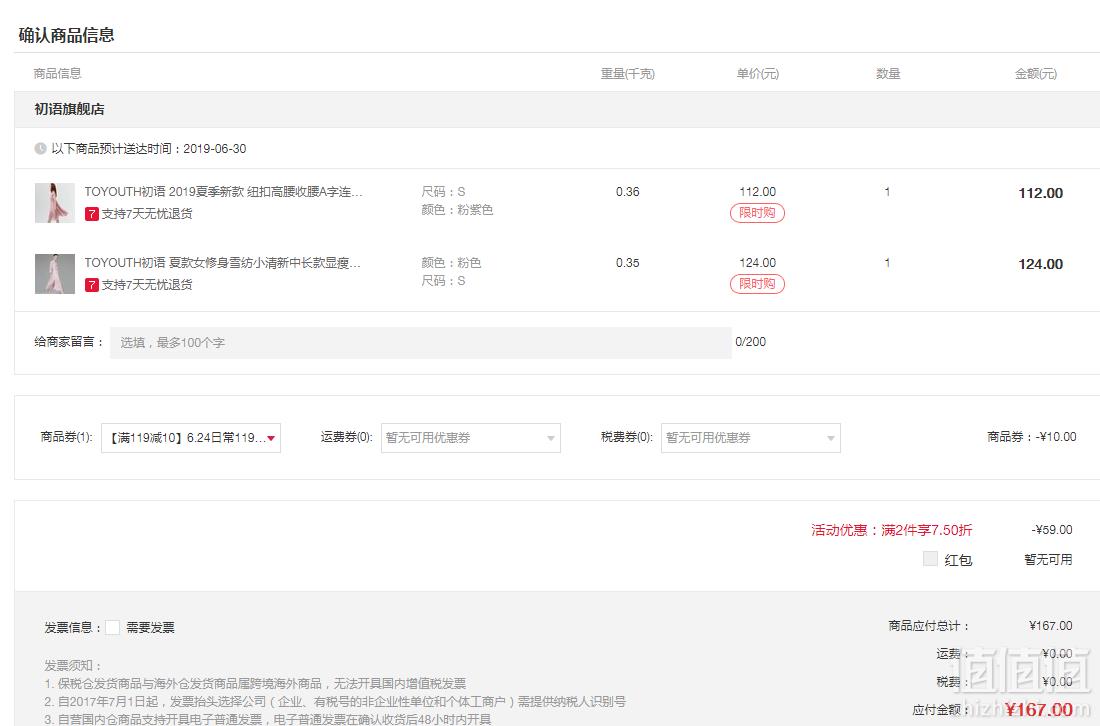Click the 应付金额 total ¥167.00

[x=1038, y=710]
